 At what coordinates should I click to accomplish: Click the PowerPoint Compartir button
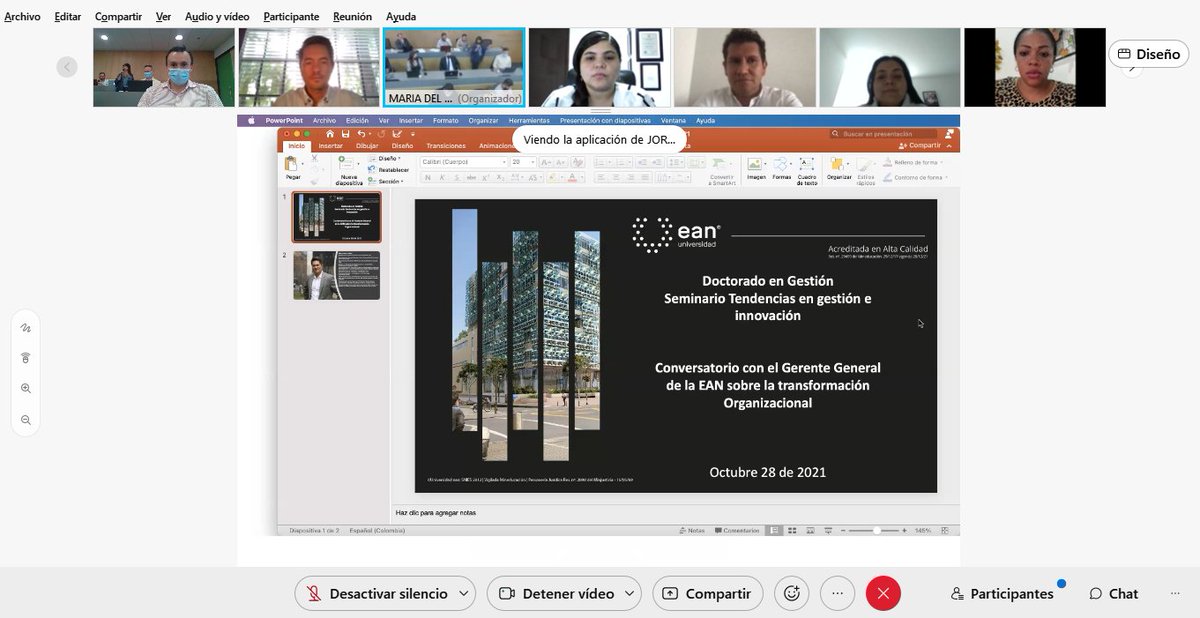pyautogui.click(x=920, y=145)
